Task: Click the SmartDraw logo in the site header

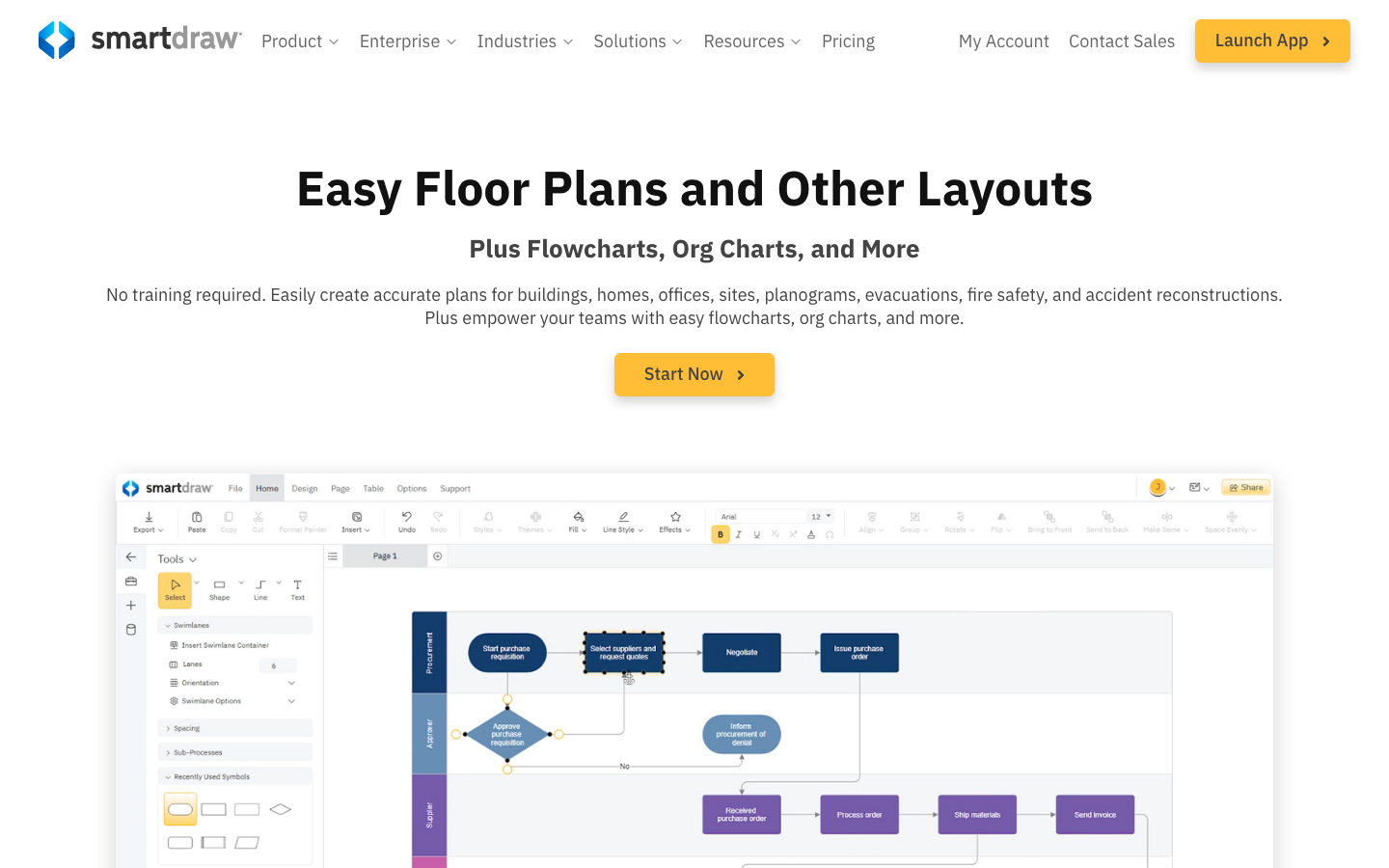Action: [x=140, y=41]
